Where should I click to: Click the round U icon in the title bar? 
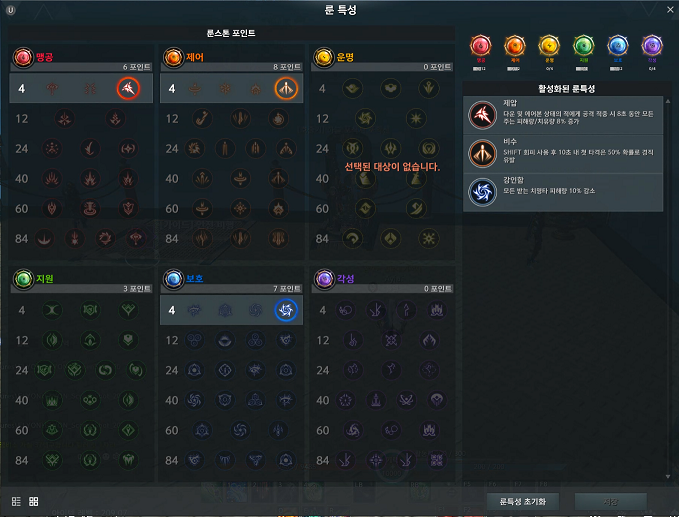11,10
